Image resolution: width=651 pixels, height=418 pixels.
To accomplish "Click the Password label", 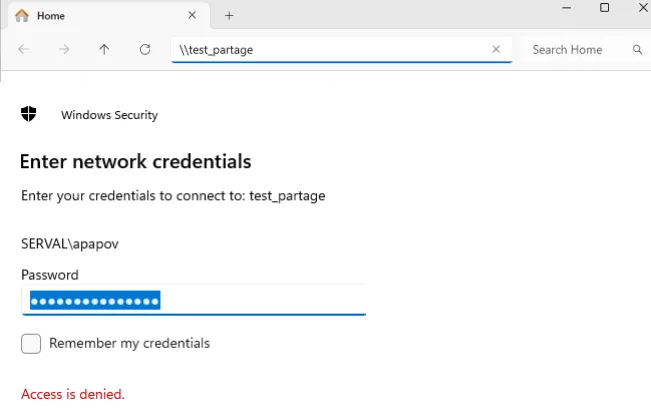I will click(50, 275).
